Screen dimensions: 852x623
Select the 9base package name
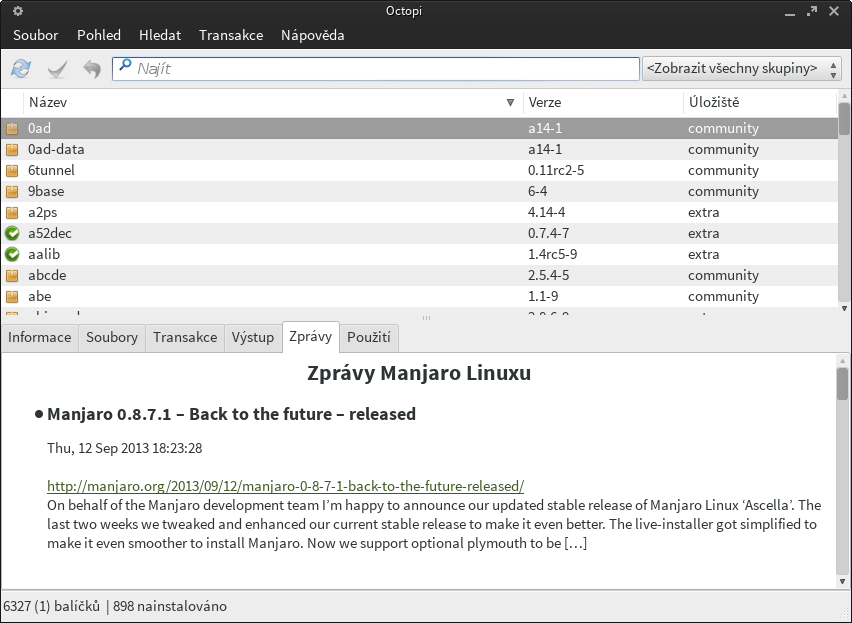point(46,192)
